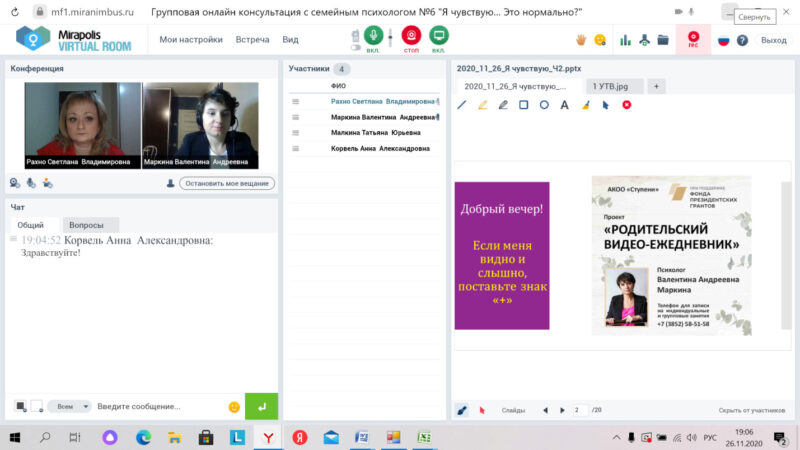Switch to the Вопросы chat tab

(x=86, y=225)
